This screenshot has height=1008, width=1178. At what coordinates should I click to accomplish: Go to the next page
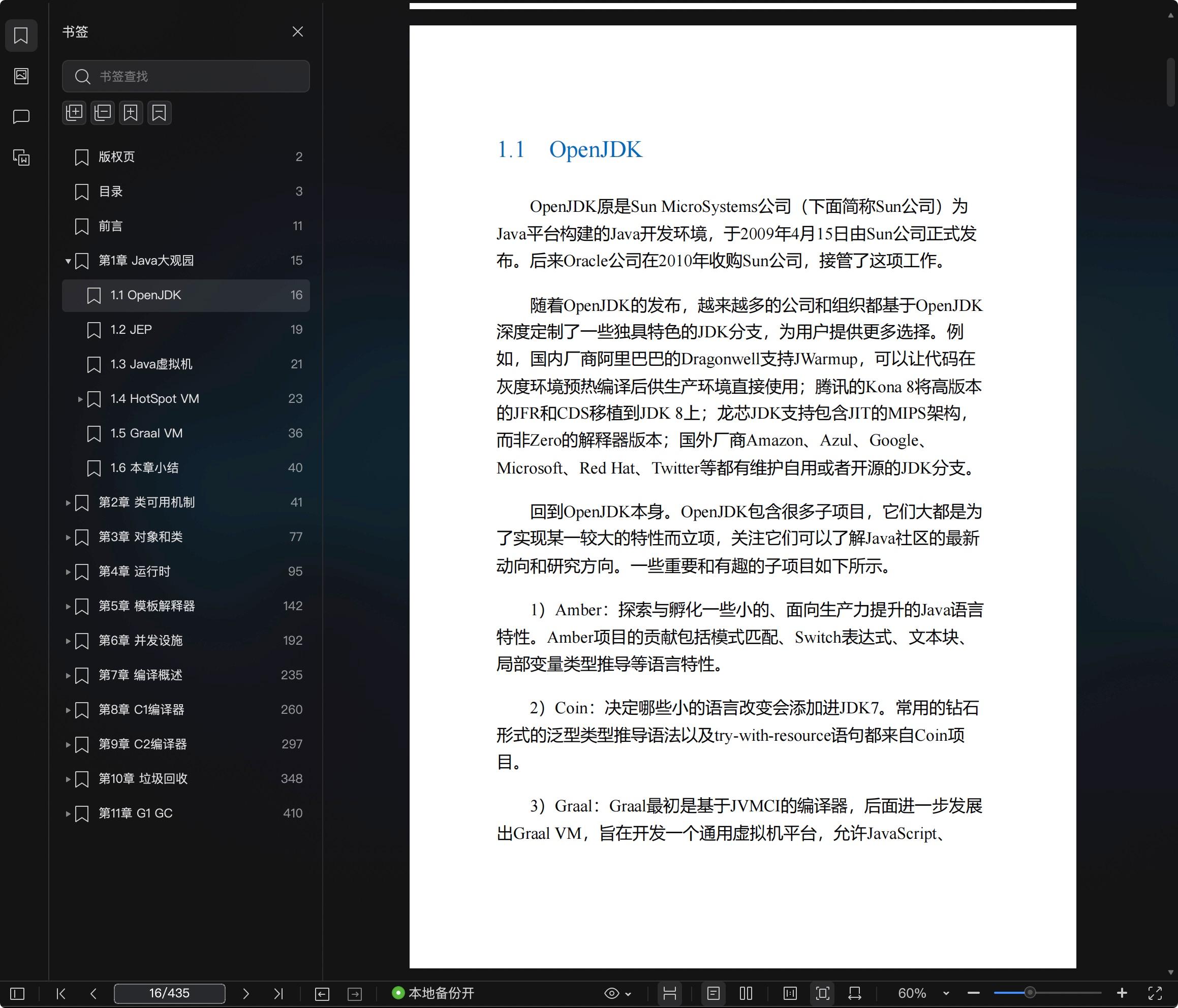click(x=245, y=993)
